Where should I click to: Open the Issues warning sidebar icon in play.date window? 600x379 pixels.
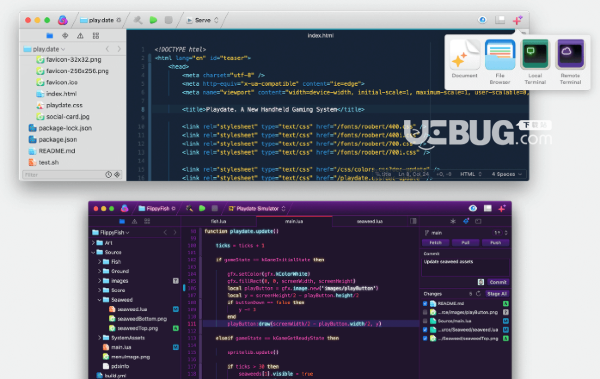click(80, 36)
